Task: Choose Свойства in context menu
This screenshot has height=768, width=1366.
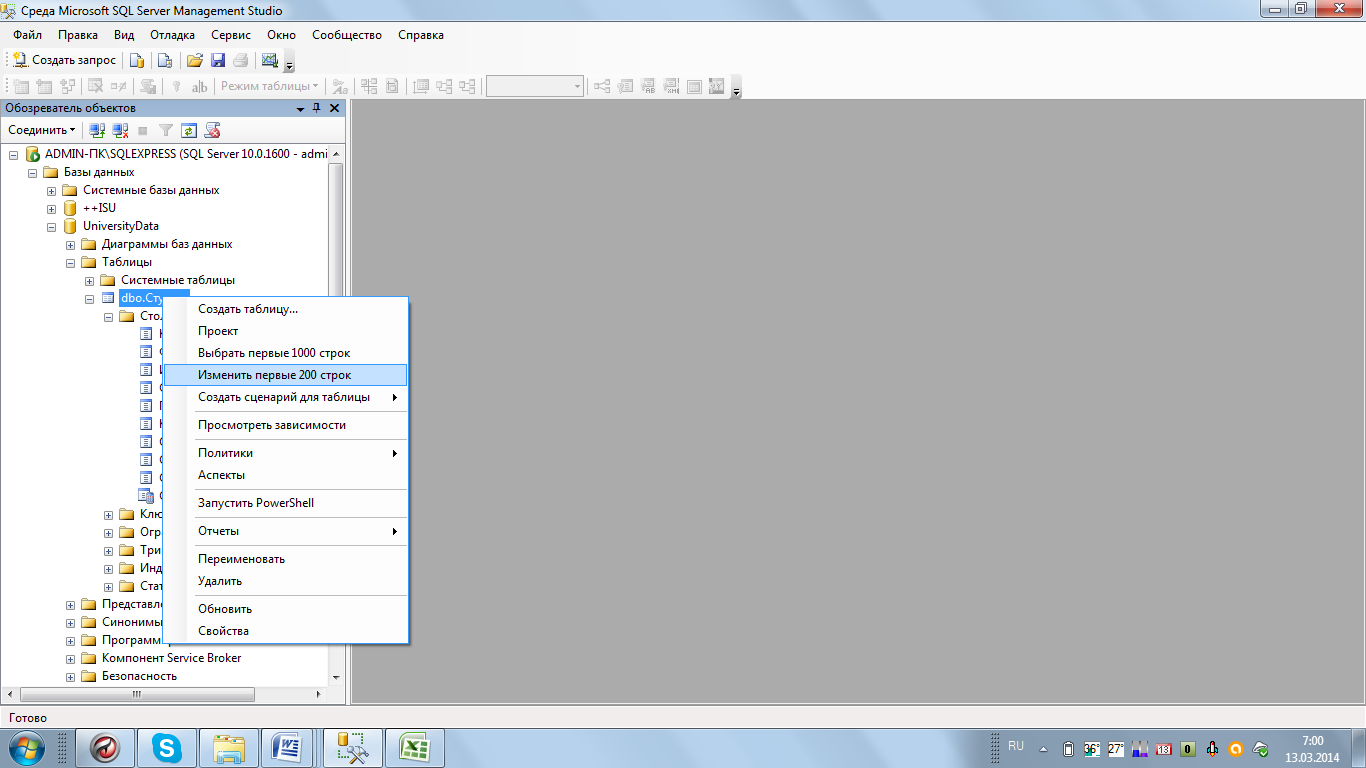Action: point(285,631)
